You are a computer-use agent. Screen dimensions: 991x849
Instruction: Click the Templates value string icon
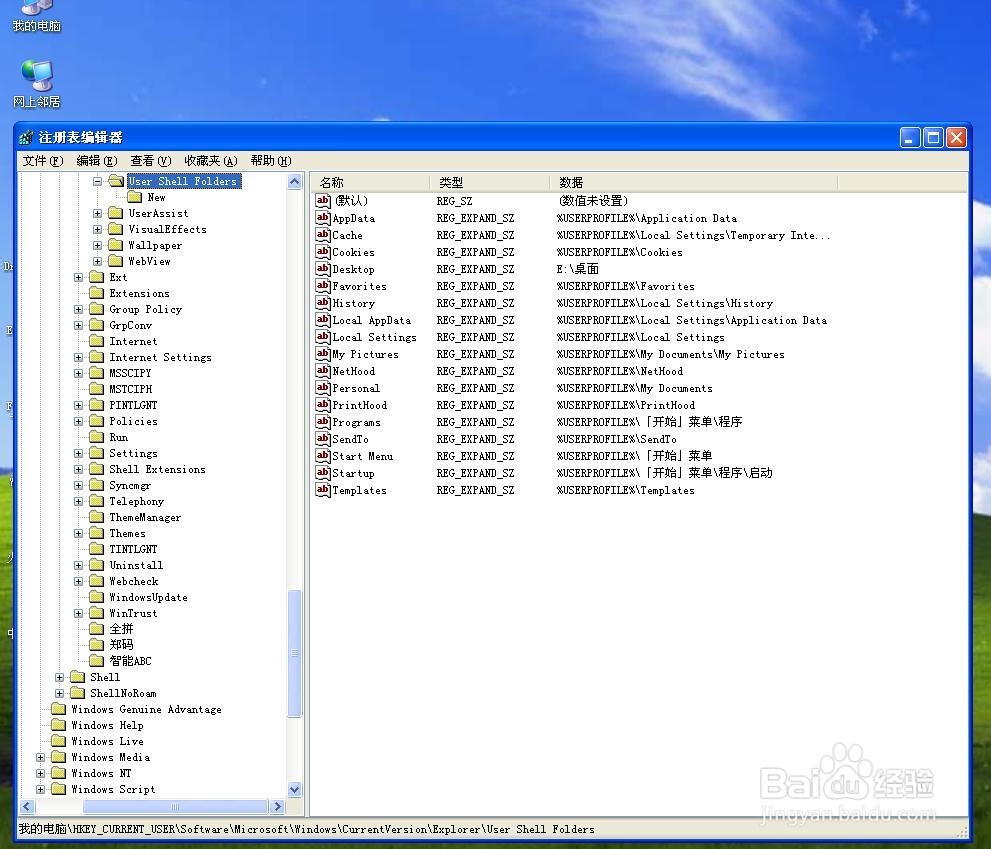(x=323, y=490)
